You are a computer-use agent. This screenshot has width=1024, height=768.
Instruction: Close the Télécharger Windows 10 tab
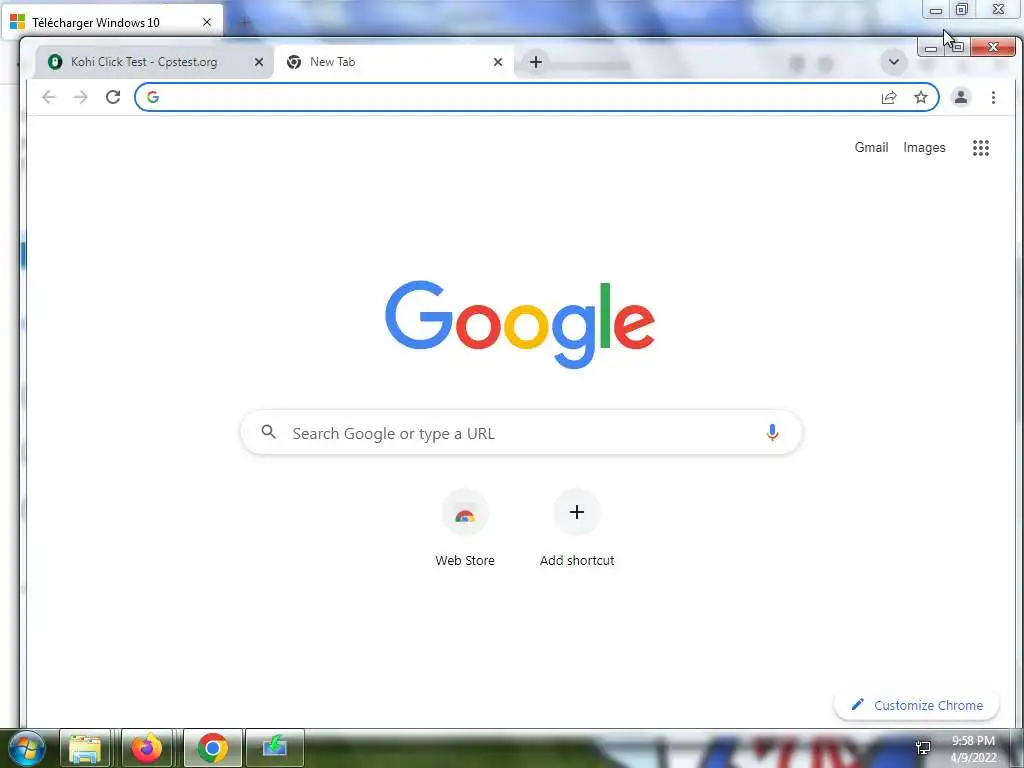point(207,22)
